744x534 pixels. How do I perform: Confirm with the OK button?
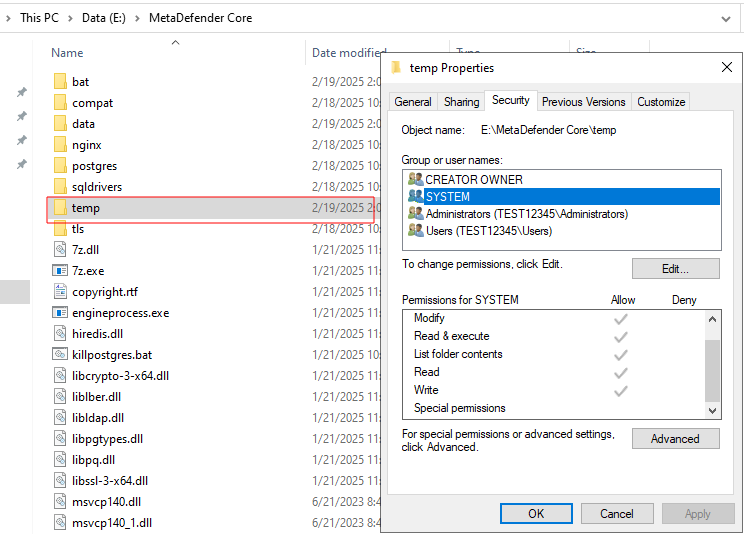point(536,514)
